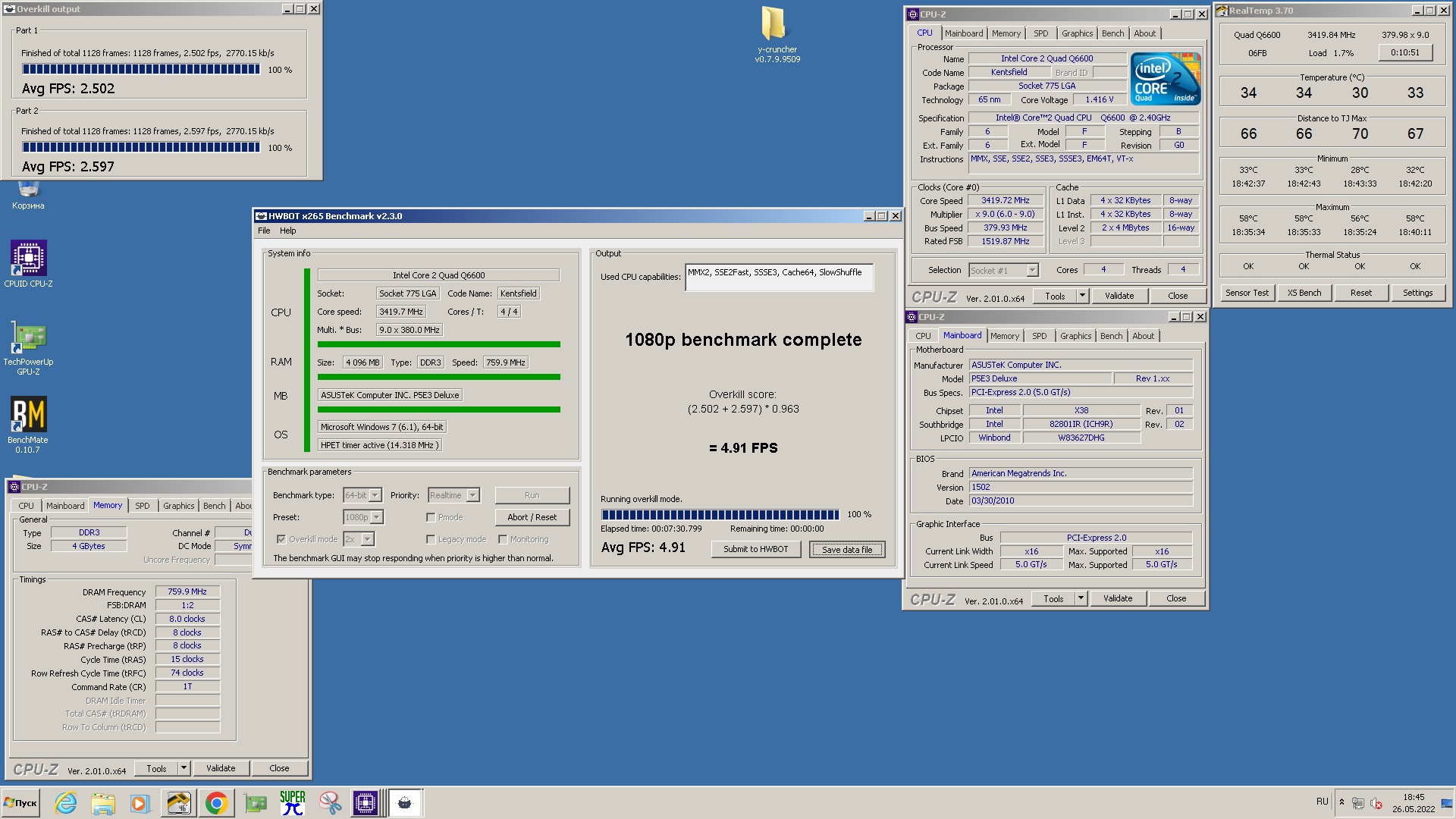Click the network connection tray icon

point(1358,803)
